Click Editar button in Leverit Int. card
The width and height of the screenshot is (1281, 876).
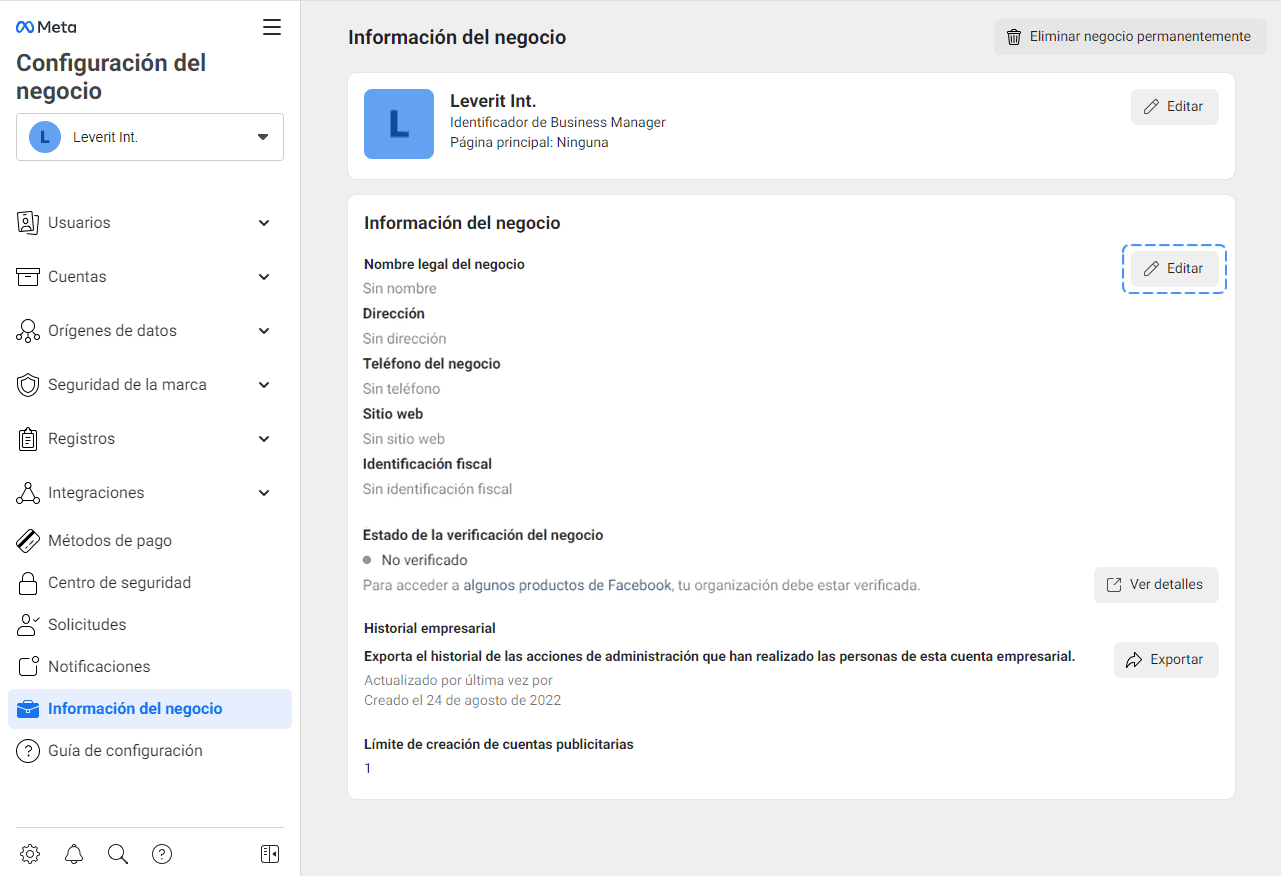coord(1175,107)
